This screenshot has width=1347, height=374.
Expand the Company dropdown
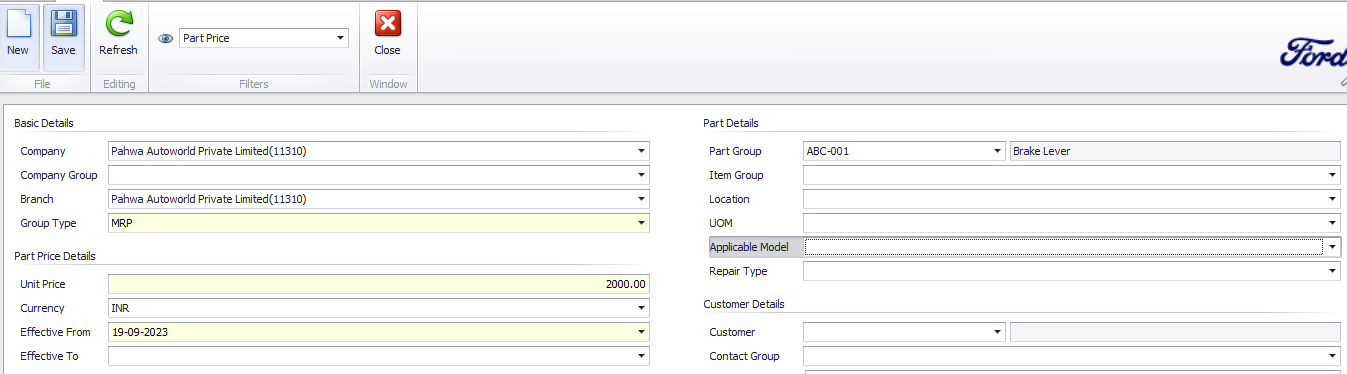(640, 151)
